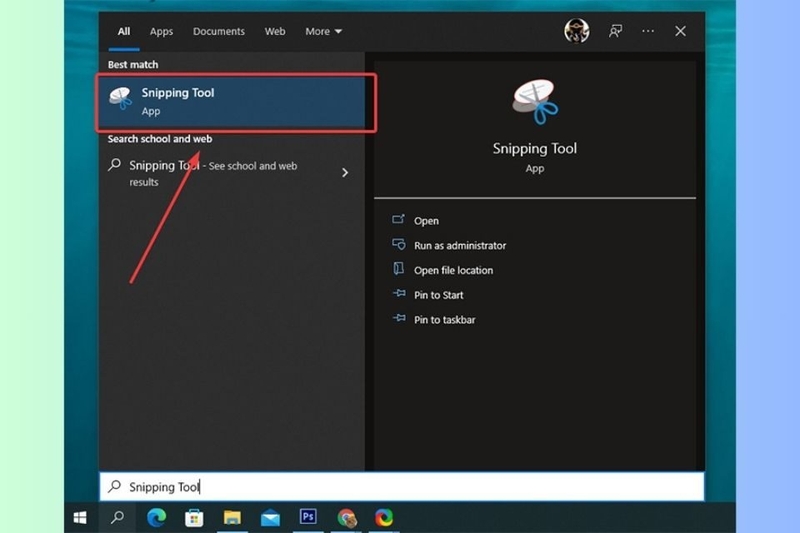
Task: Open Microsoft Edge from the taskbar
Action: [x=156, y=518]
